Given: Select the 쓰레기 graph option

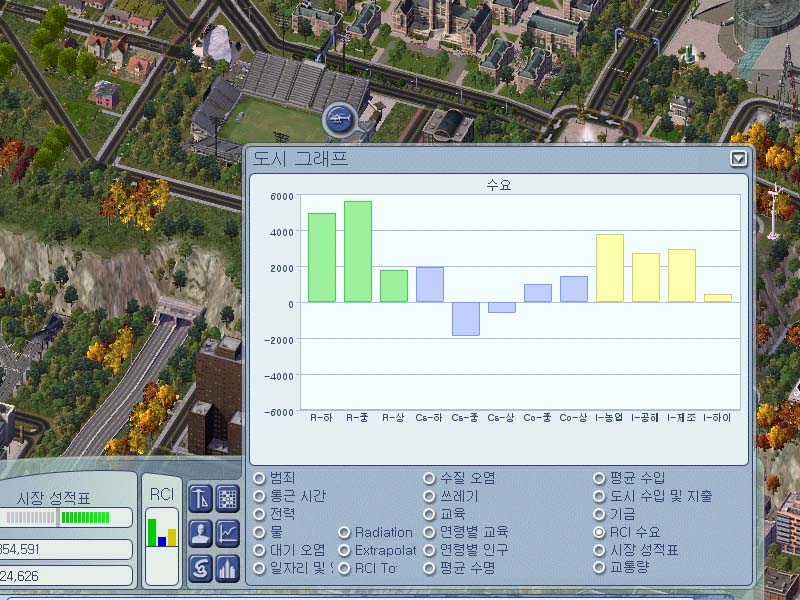Looking at the screenshot, I should click(x=429, y=496).
